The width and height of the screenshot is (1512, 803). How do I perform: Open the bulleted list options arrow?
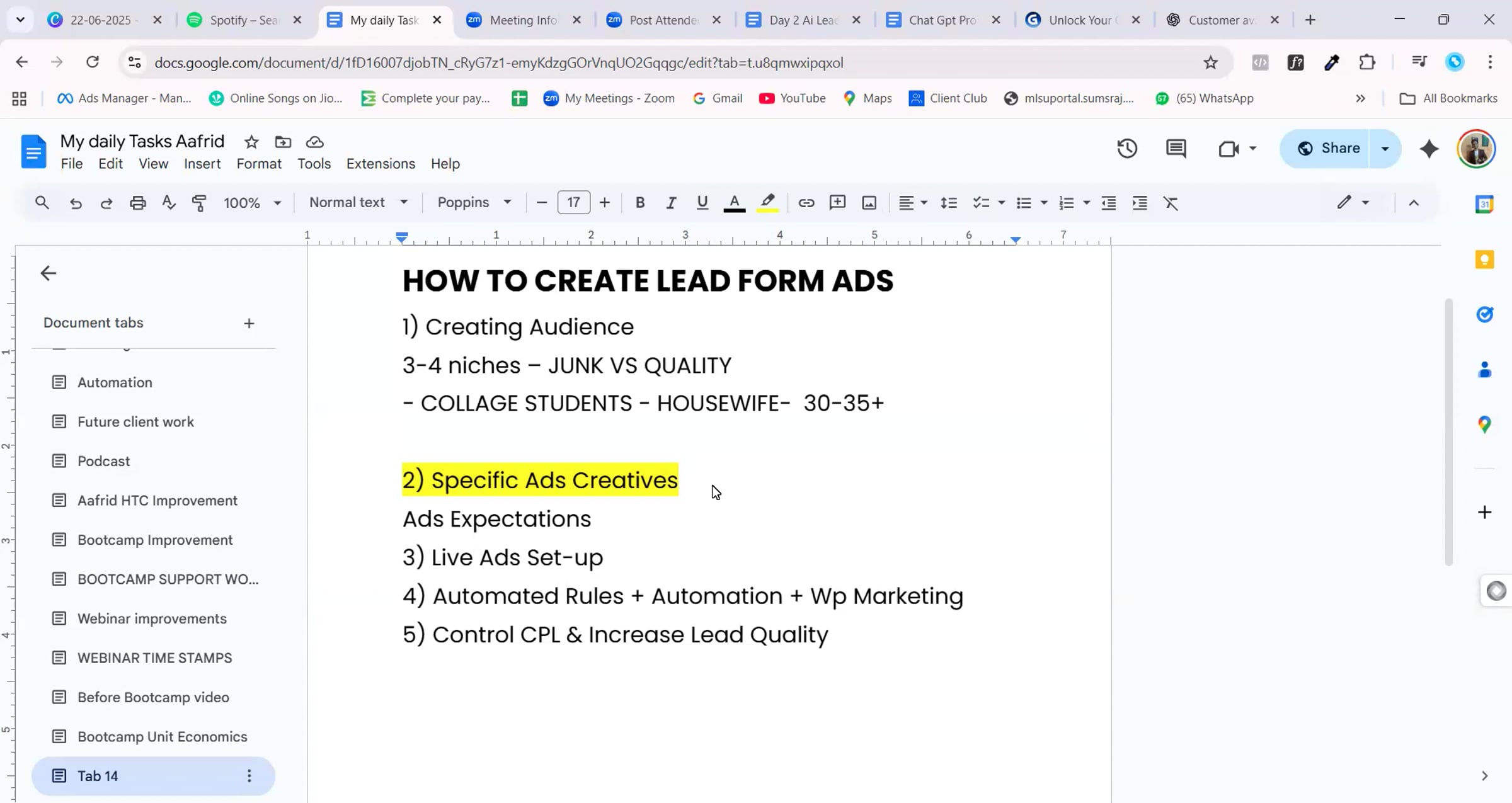pyautogui.click(x=1044, y=203)
